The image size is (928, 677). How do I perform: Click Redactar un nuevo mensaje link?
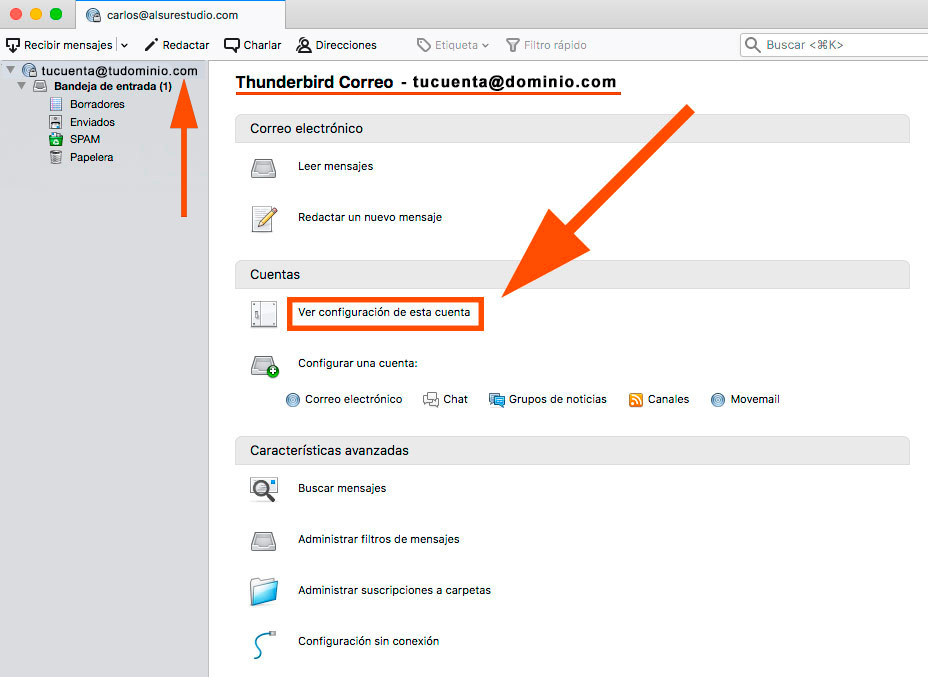tap(369, 217)
